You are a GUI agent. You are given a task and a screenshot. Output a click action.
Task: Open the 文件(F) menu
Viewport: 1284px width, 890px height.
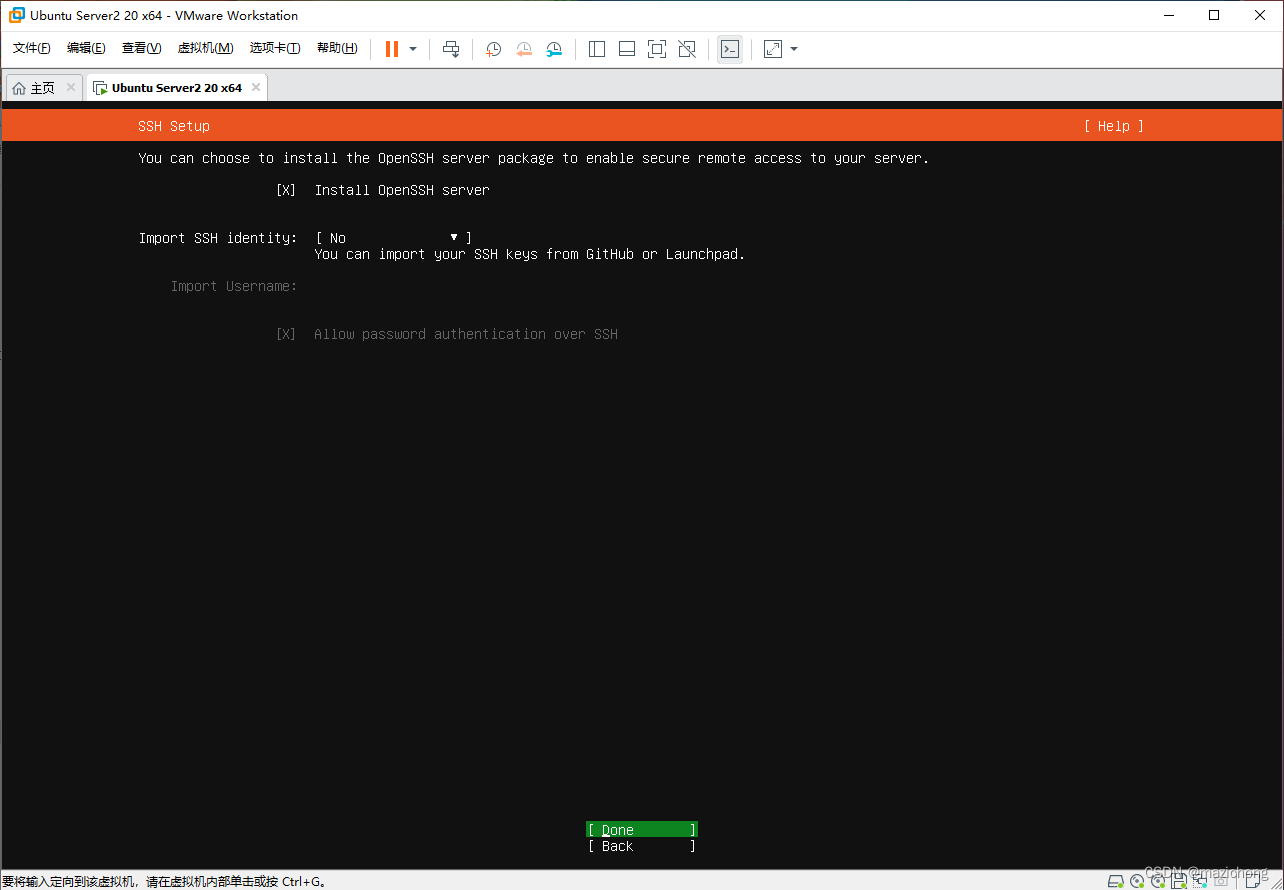pyautogui.click(x=32, y=49)
